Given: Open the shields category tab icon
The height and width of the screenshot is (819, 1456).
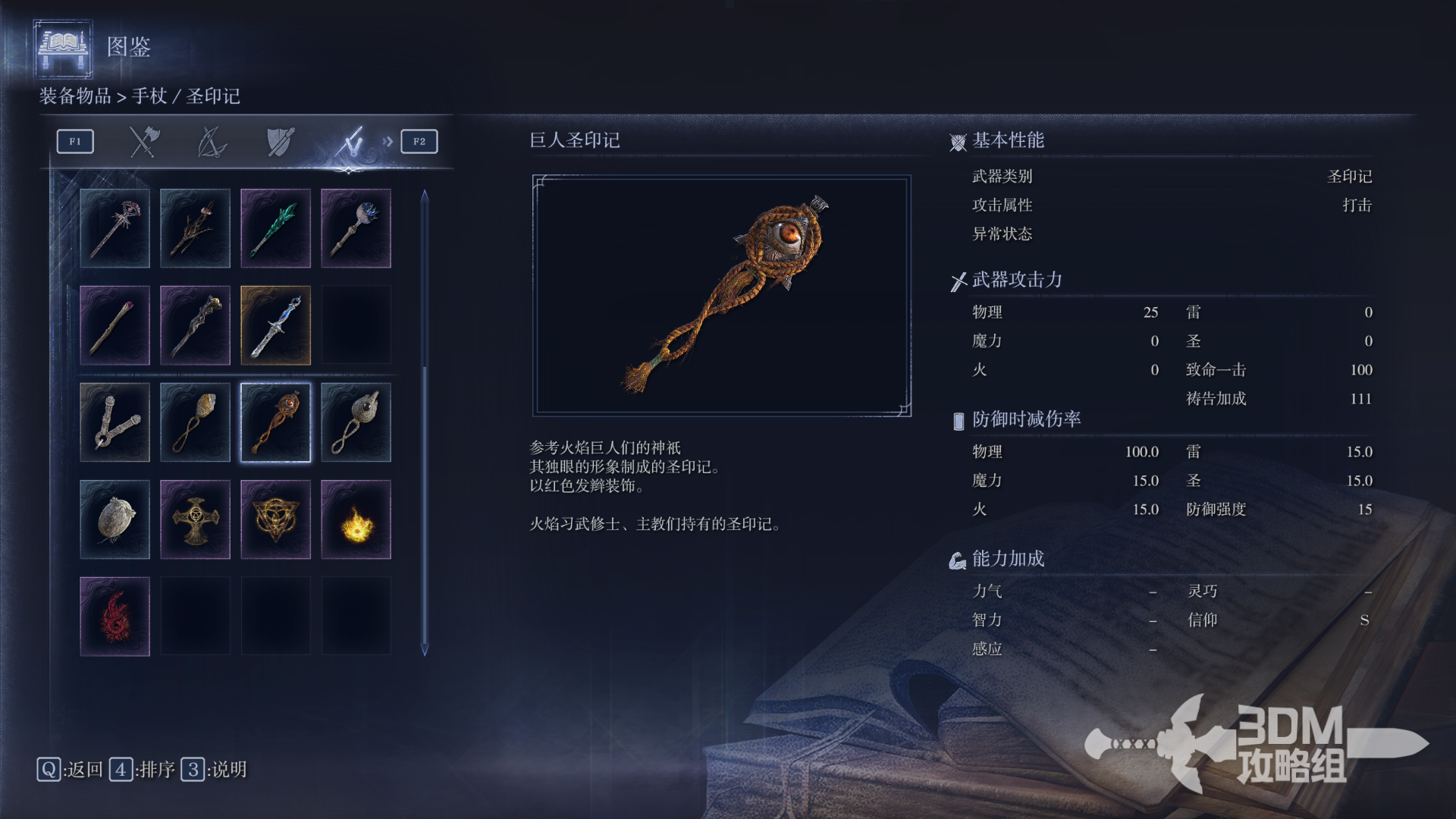Looking at the screenshot, I should tap(280, 142).
